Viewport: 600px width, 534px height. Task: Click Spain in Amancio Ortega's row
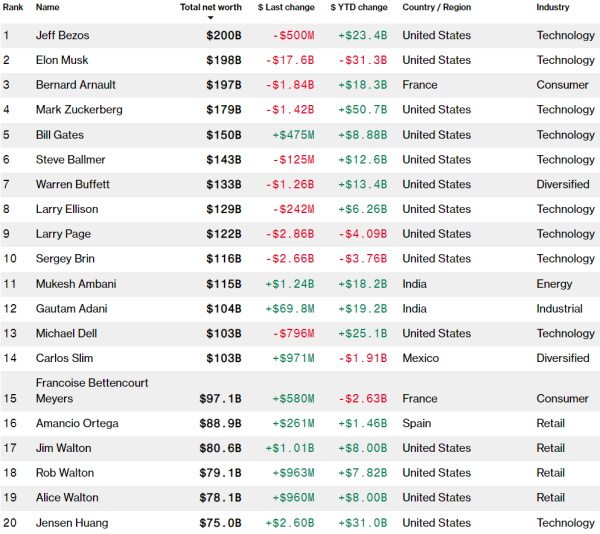417,423
